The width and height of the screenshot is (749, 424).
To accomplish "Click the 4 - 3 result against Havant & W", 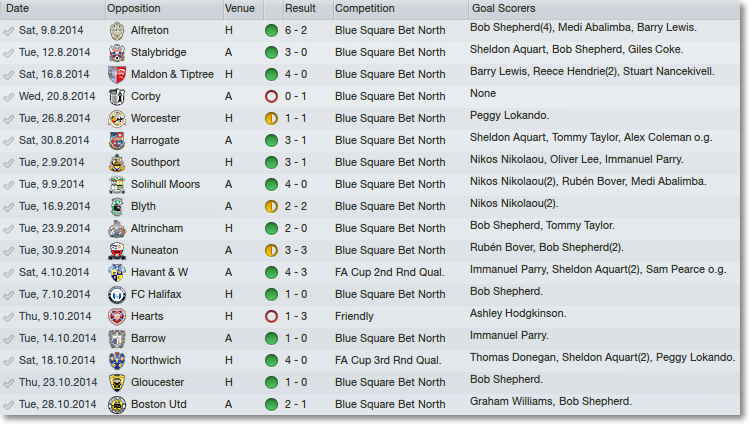I will 296,273.
